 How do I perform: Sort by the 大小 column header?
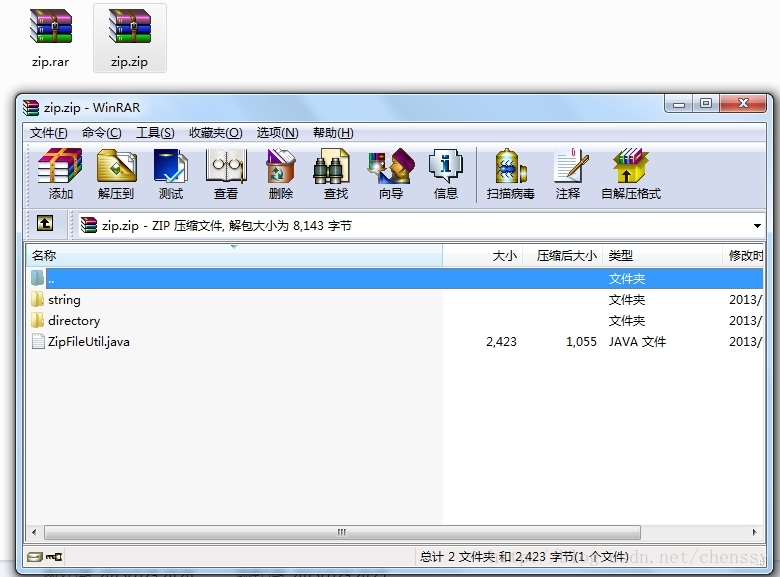483,256
